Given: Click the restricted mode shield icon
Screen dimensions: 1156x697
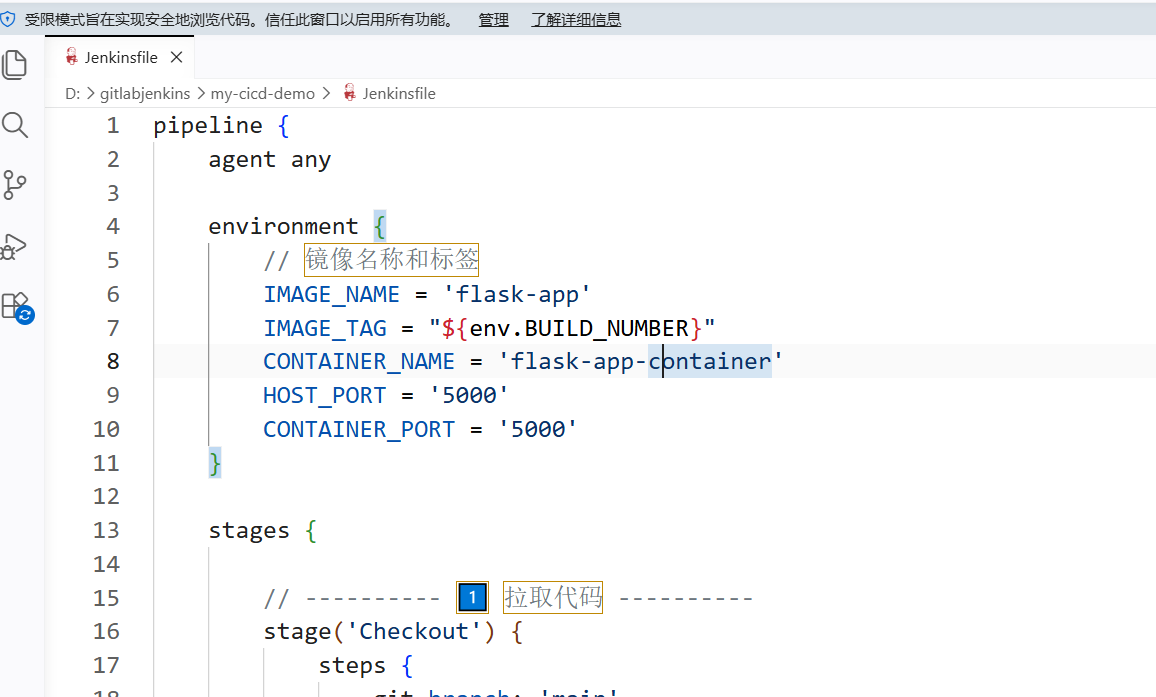Looking at the screenshot, I should pos(8,19).
